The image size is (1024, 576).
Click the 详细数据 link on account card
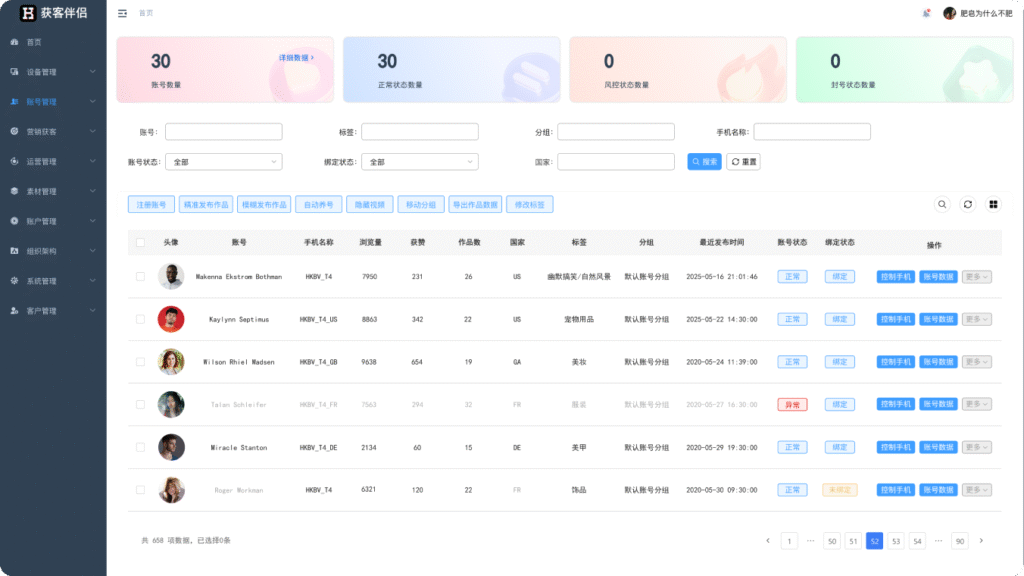click(296, 58)
